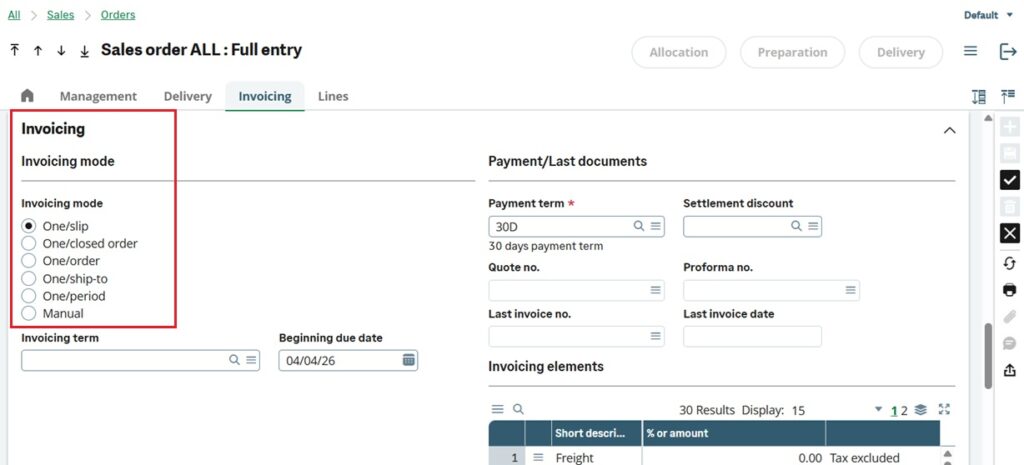Select the One/order invoicing mode

click(x=29, y=261)
